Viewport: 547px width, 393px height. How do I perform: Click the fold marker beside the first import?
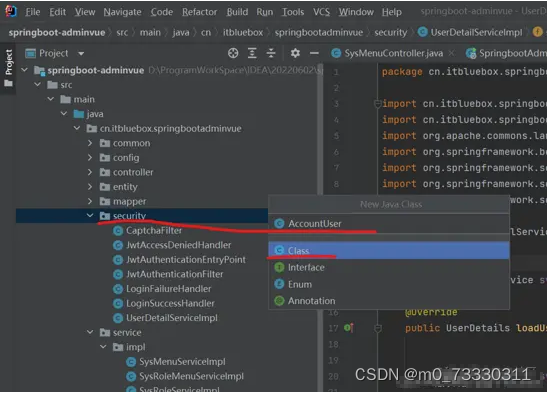tap(377, 104)
